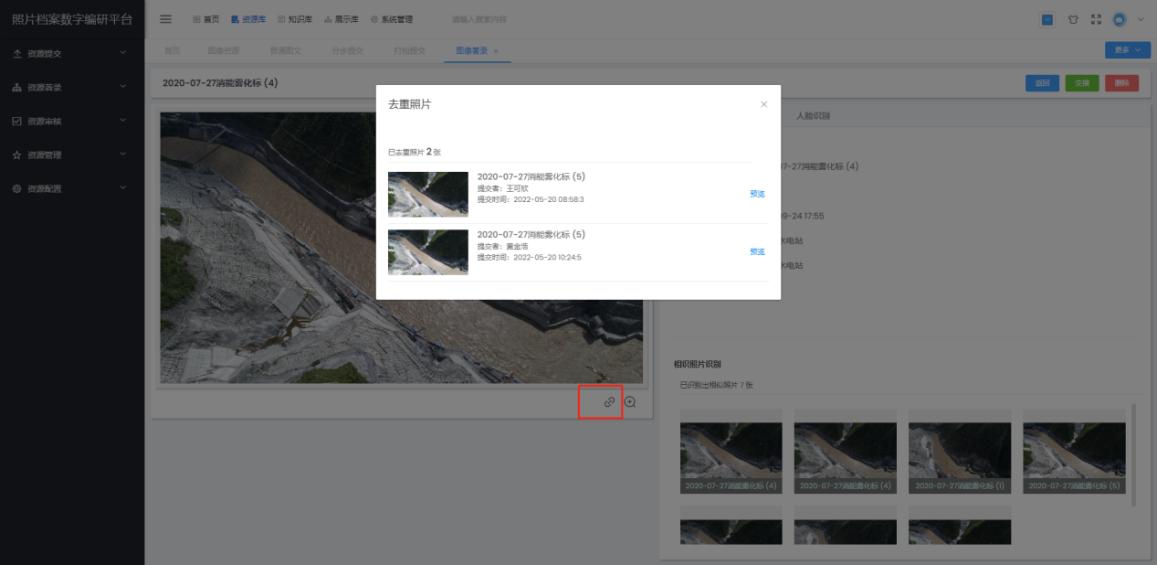This screenshot has height=565, width=1157.
Task: Open the 知识库 top menu
Action: click(x=295, y=19)
